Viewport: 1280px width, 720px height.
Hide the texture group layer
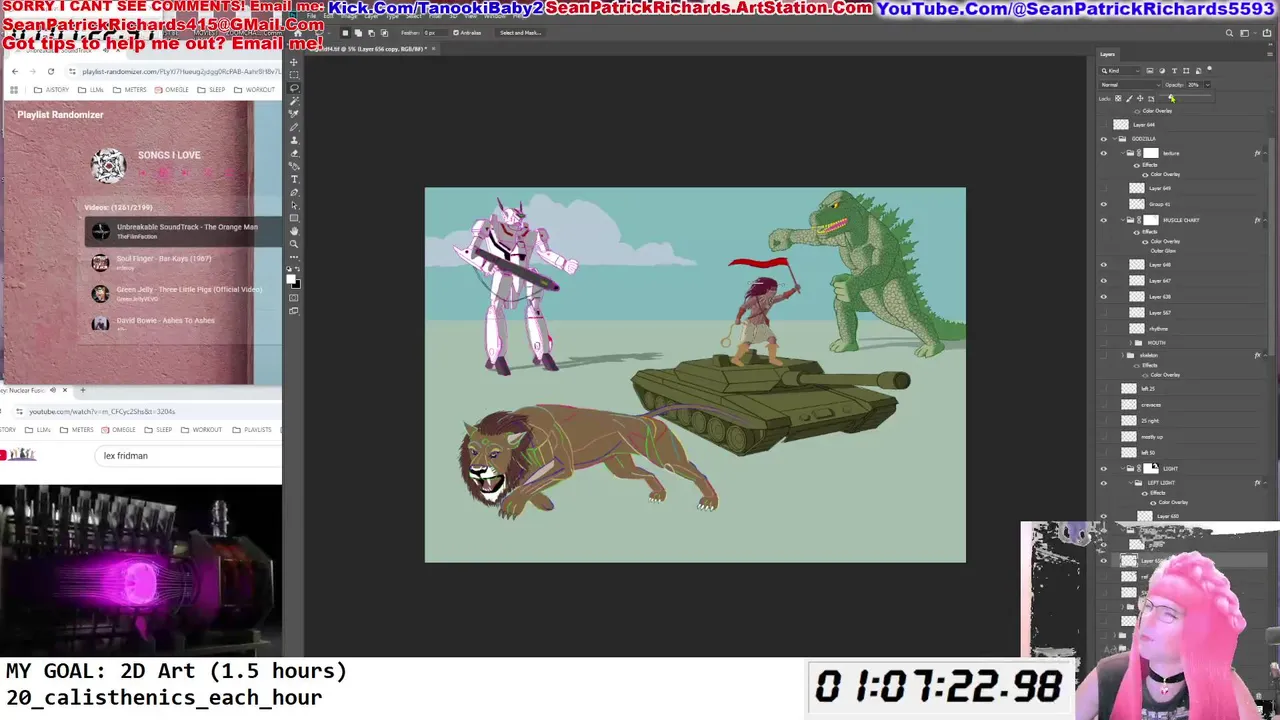click(x=1104, y=153)
